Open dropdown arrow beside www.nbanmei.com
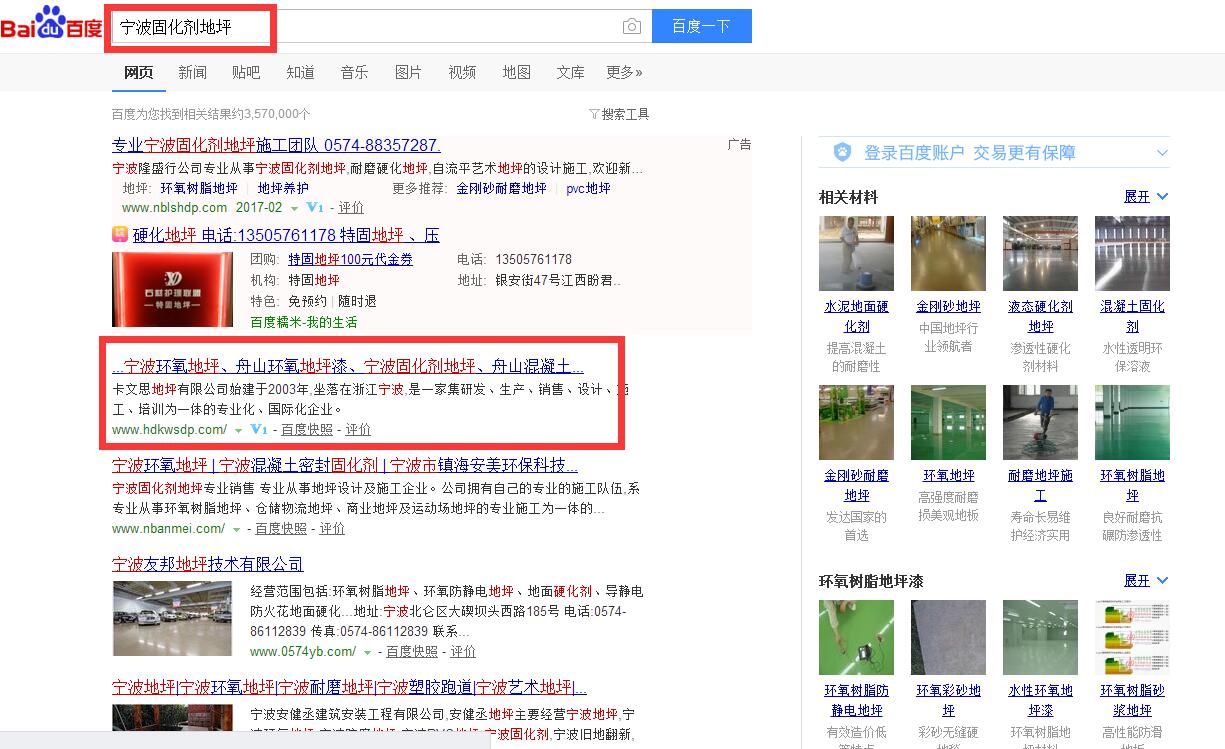The image size is (1225, 749). [236, 530]
